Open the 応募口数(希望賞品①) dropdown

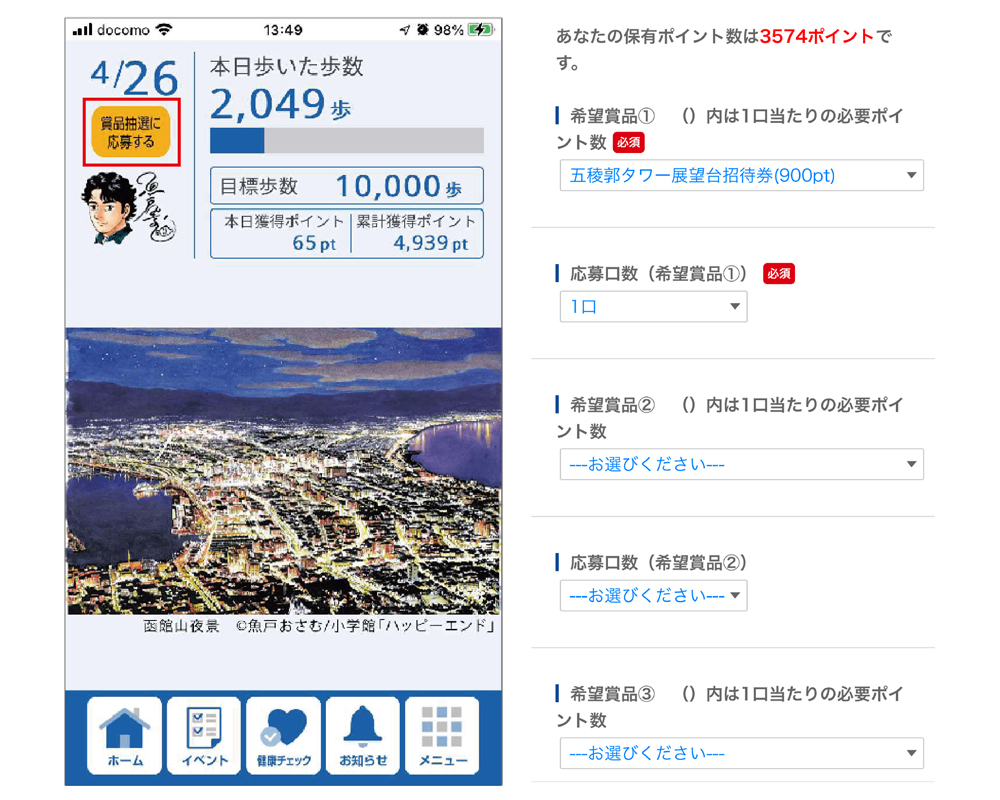(x=654, y=307)
